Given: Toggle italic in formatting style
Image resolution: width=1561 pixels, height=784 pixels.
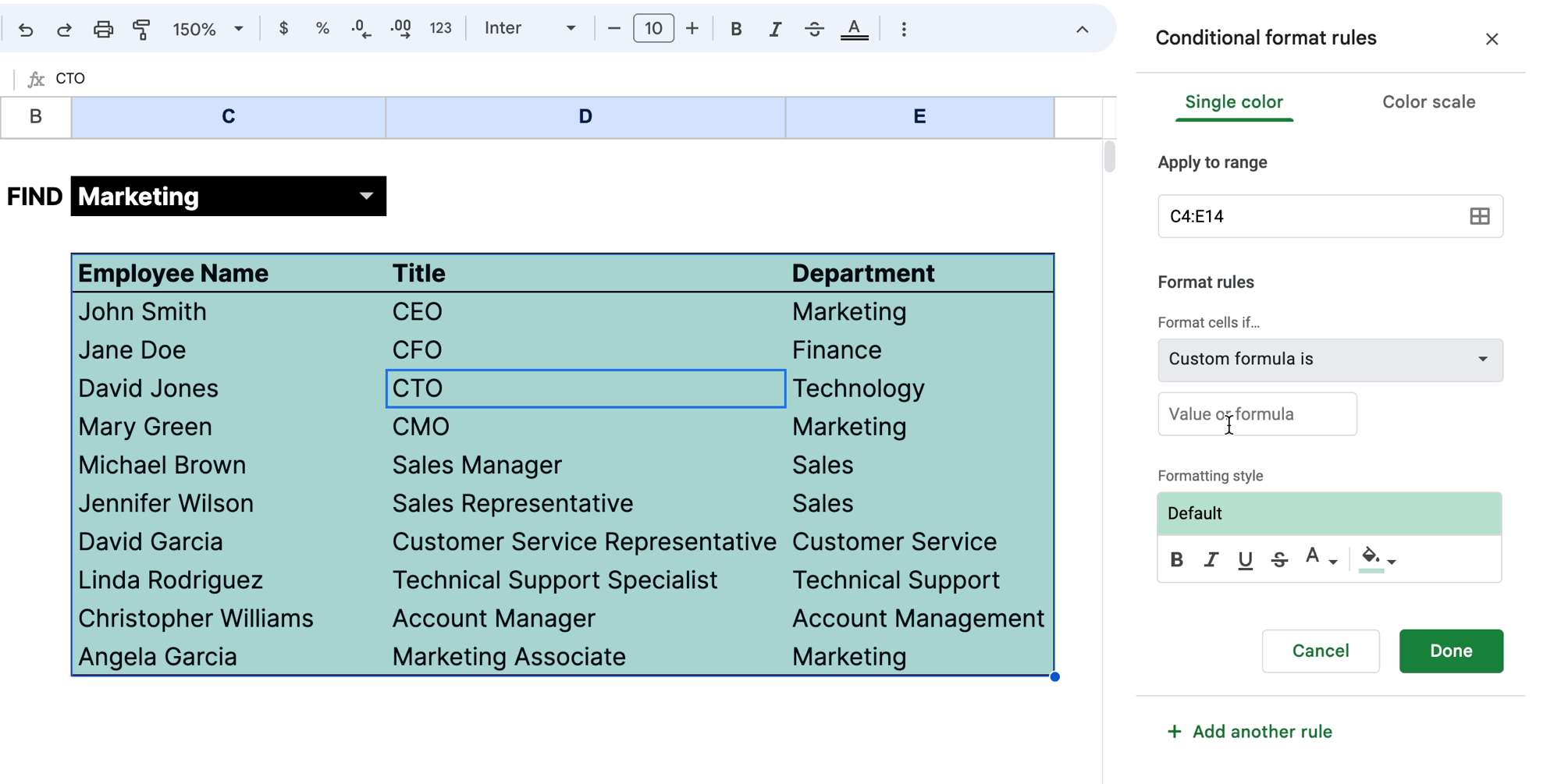Looking at the screenshot, I should tap(1211, 559).
